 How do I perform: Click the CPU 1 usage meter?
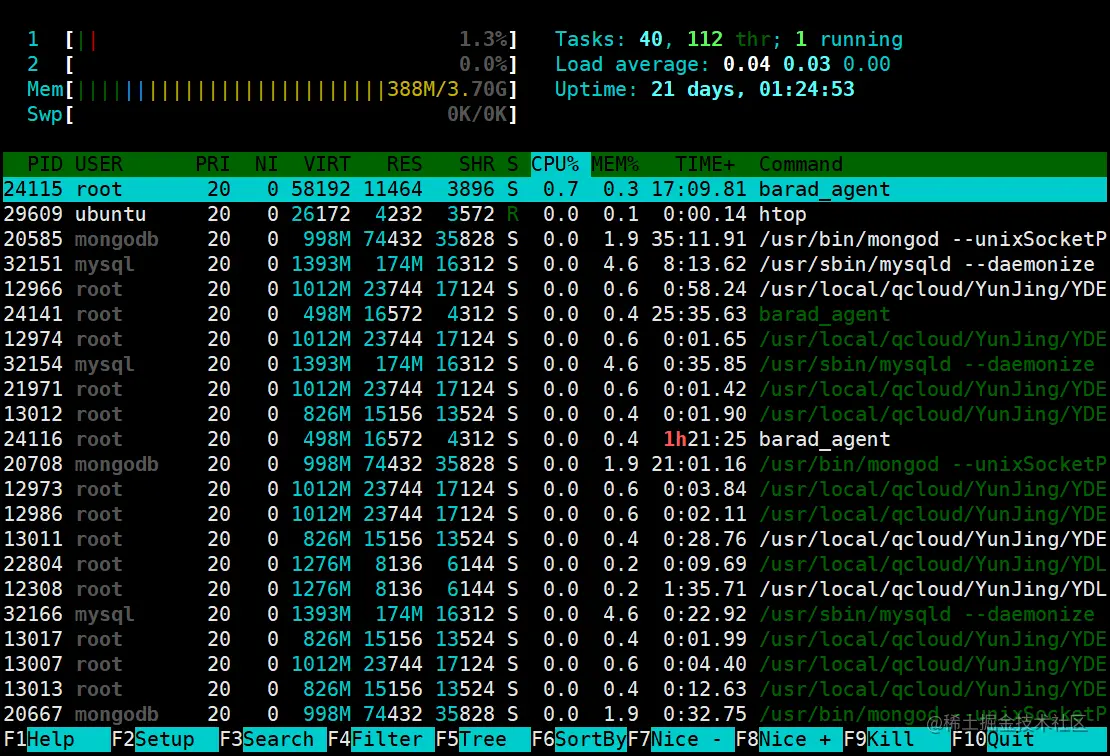click(x=272, y=39)
